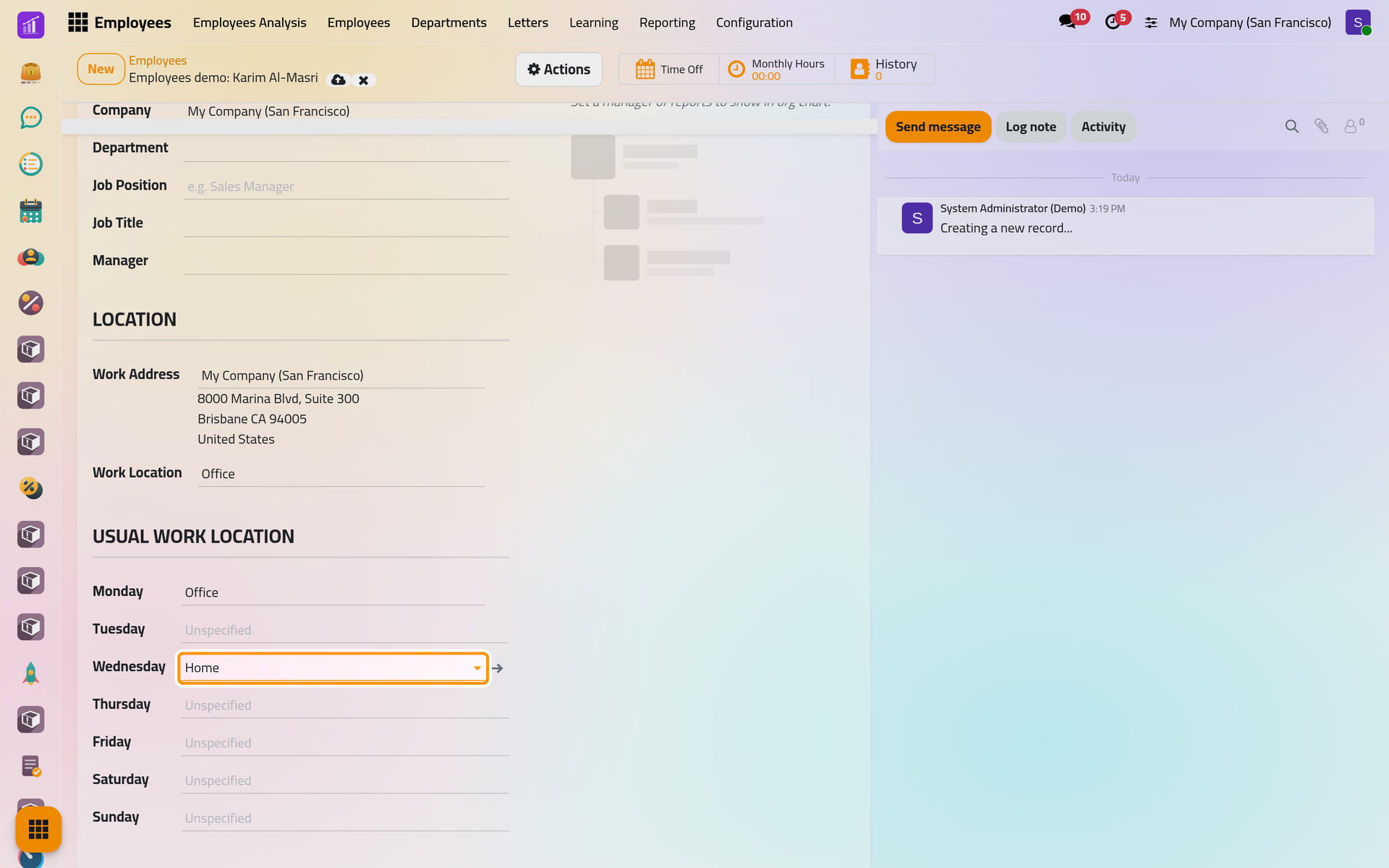The image size is (1389, 868).
Task: Open activities clock icon with 5 badge
Action: [1113, 22]
